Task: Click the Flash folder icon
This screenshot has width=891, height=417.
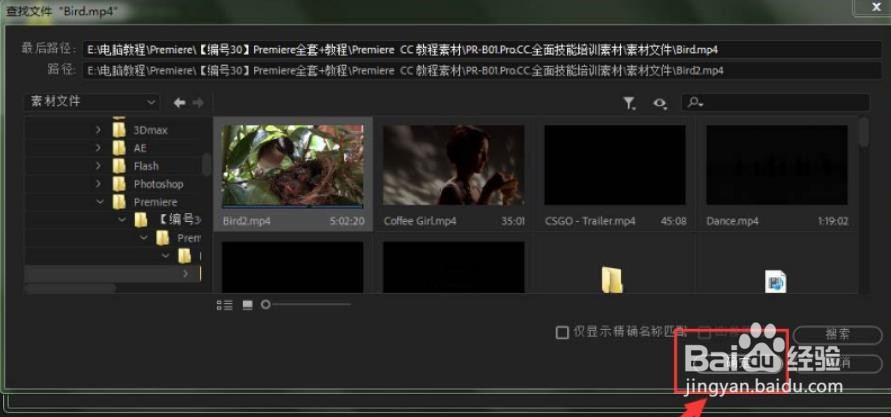Action: (119, 166)
